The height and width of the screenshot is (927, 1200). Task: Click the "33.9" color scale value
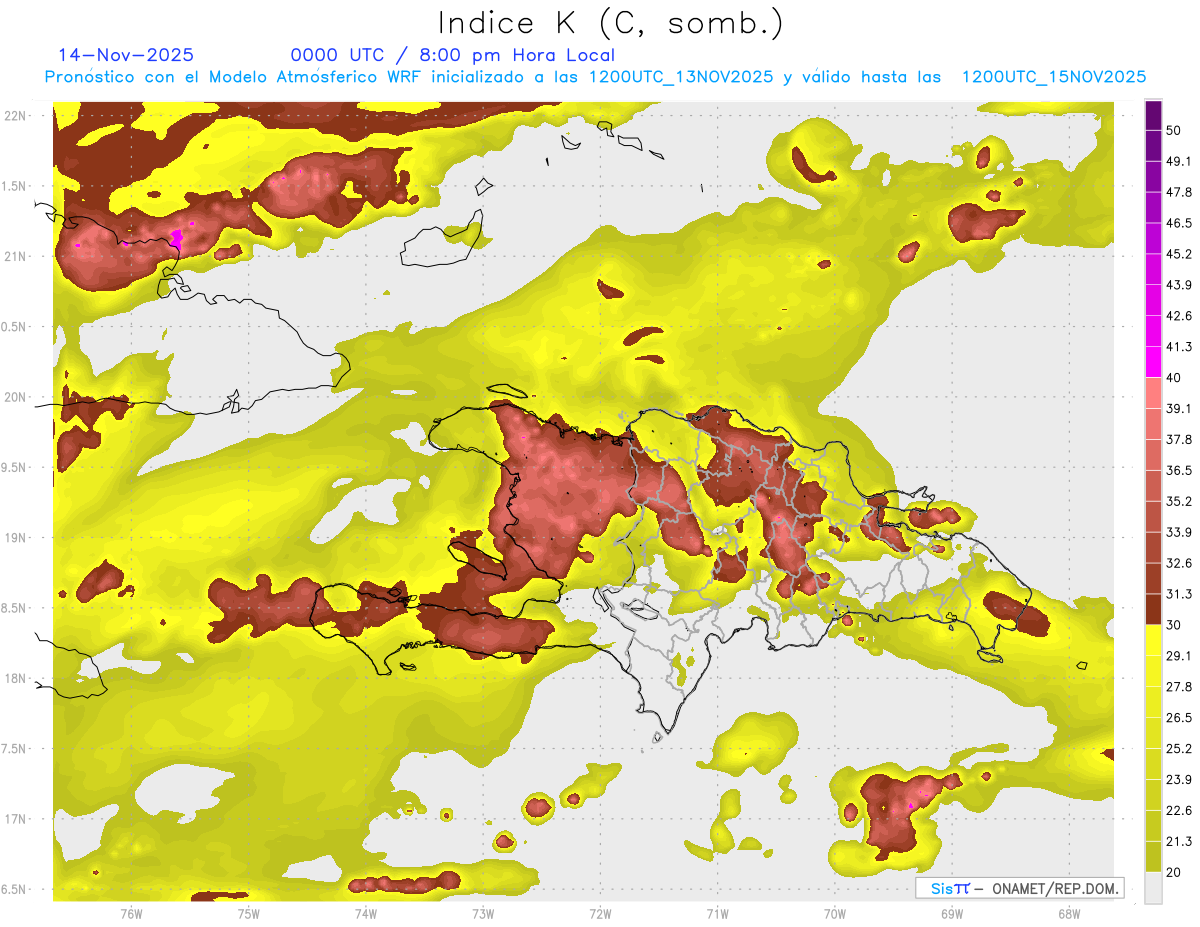[1178, 532]
